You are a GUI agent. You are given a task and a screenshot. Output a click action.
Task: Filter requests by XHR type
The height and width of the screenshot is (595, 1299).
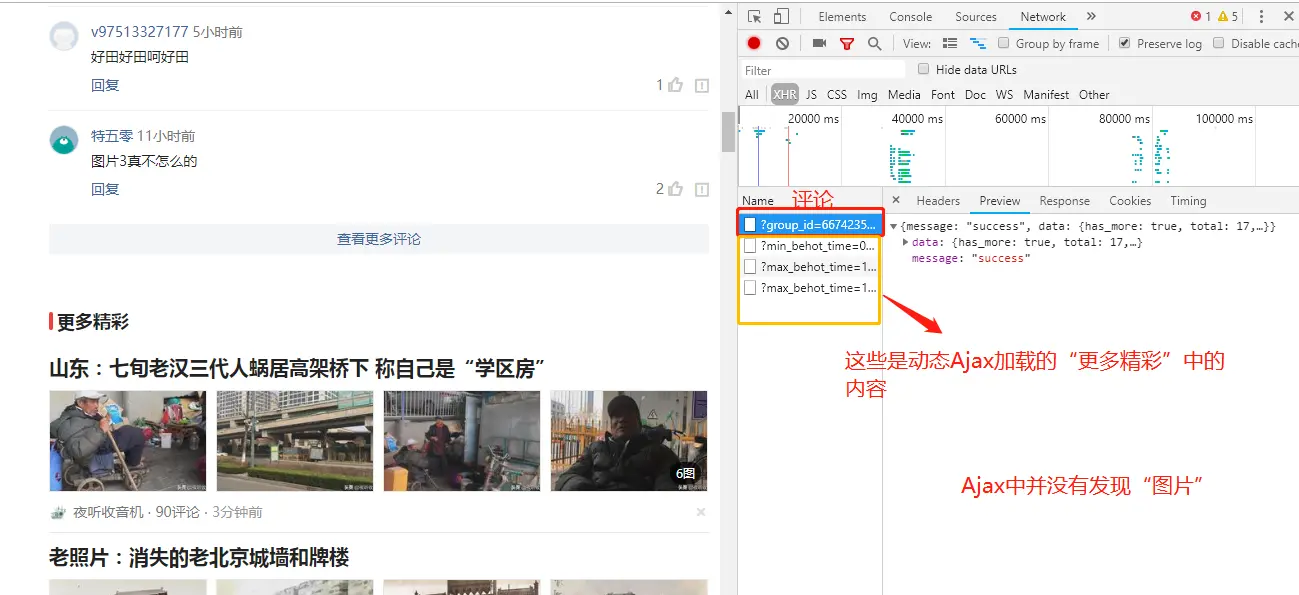(785, 95)
